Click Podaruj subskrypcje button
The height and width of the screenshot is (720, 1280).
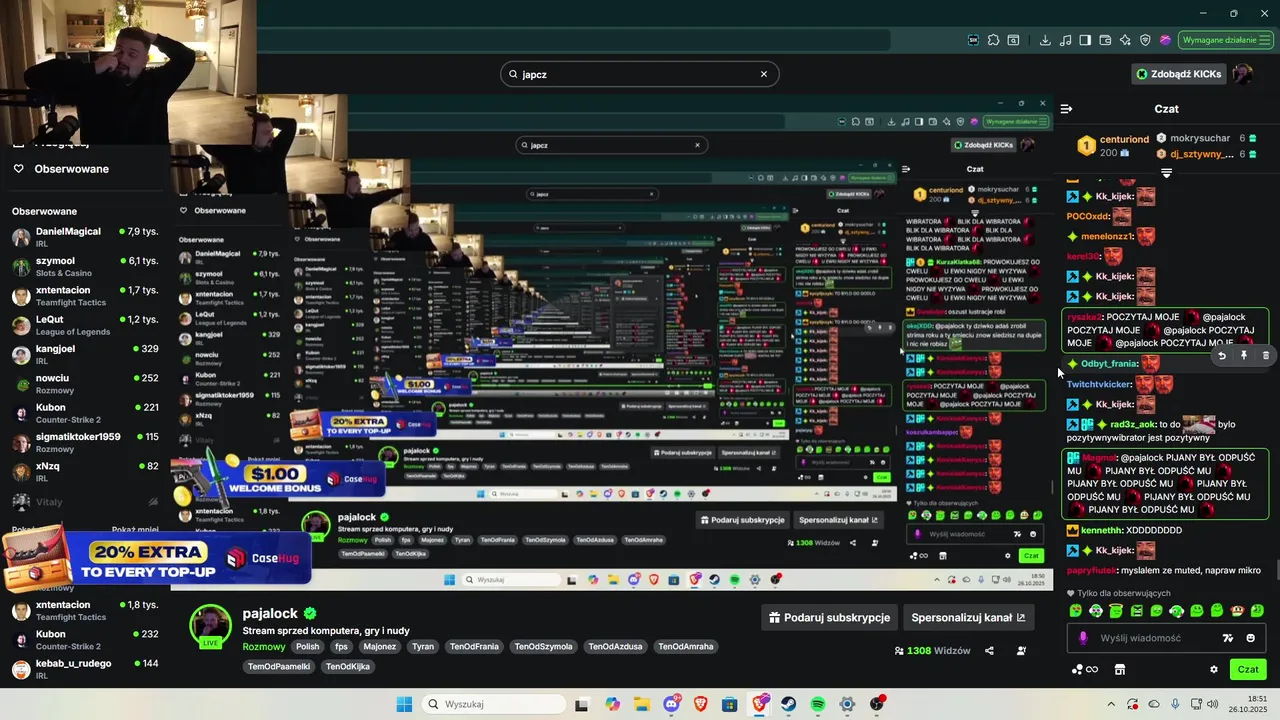pyautogui.click(x=829, y=618)
